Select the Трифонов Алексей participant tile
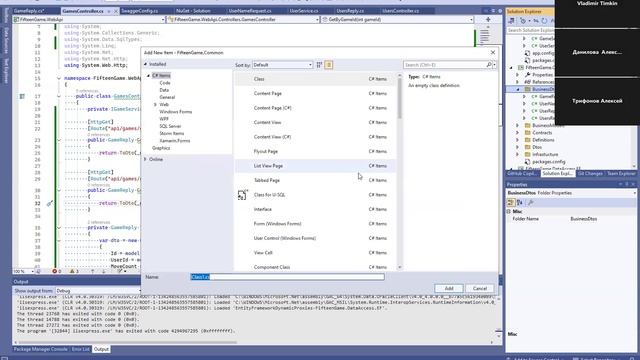Viewport: 640px width, 360px height. [x=597, y=101]
